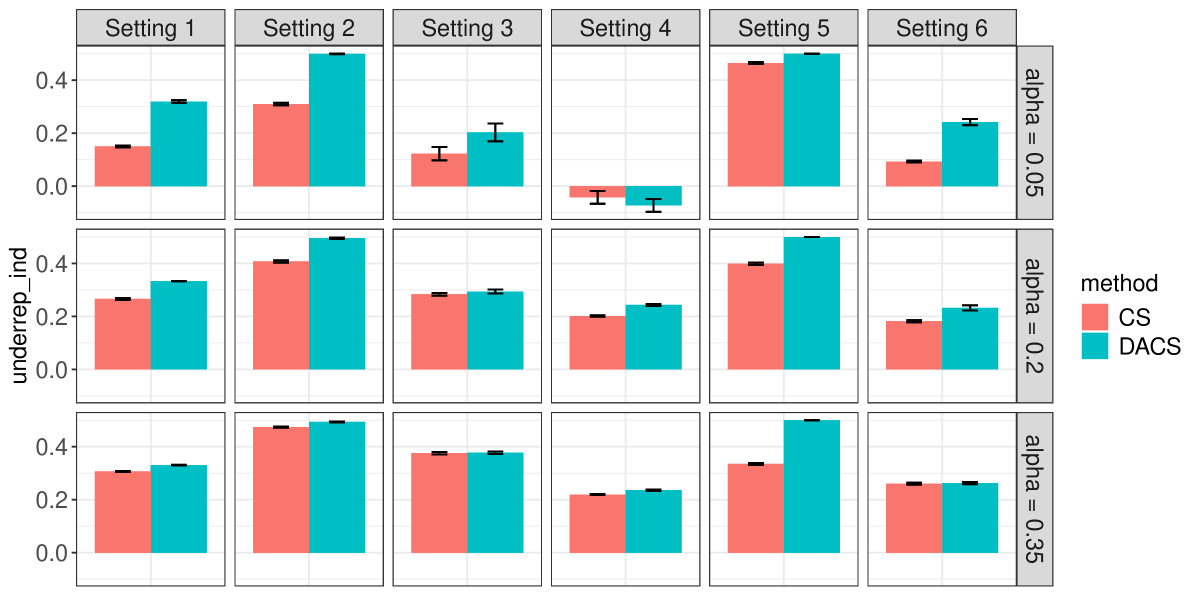Image resolution: width=1200 pixels, height=600 pixels.
Task: Open the Setting 4 facet header
Action: (x=625, y=29)
